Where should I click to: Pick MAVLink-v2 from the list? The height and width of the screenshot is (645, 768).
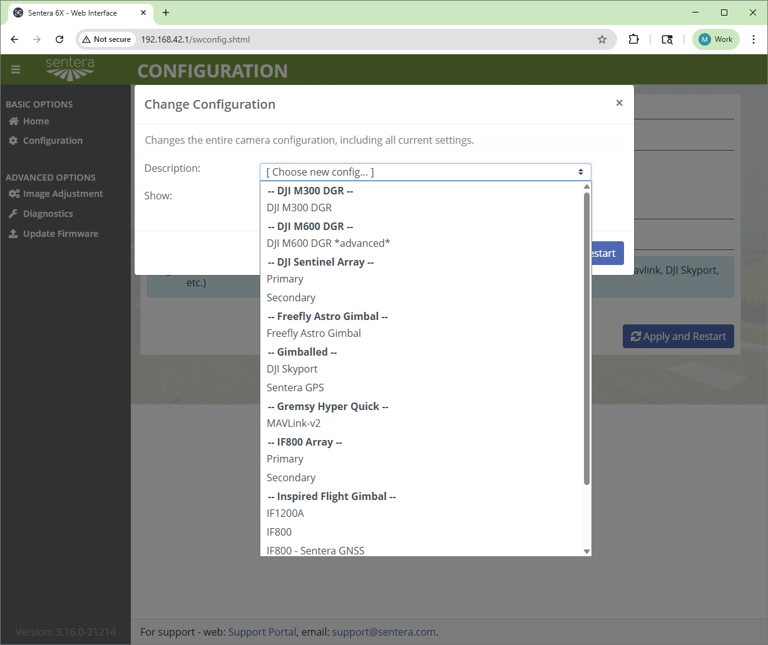(x=293, y=423)
